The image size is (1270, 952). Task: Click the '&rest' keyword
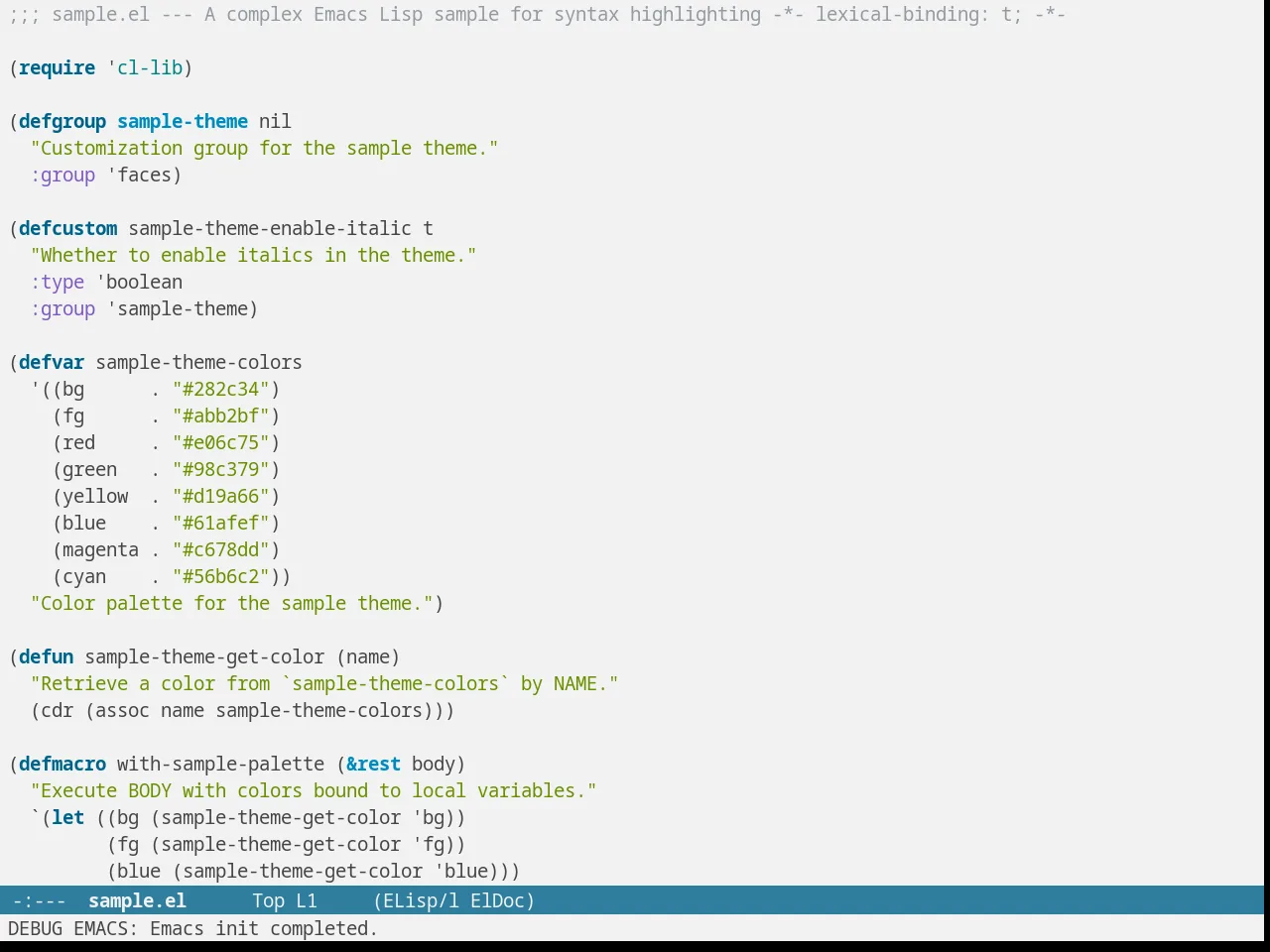[x=374, y=764]
